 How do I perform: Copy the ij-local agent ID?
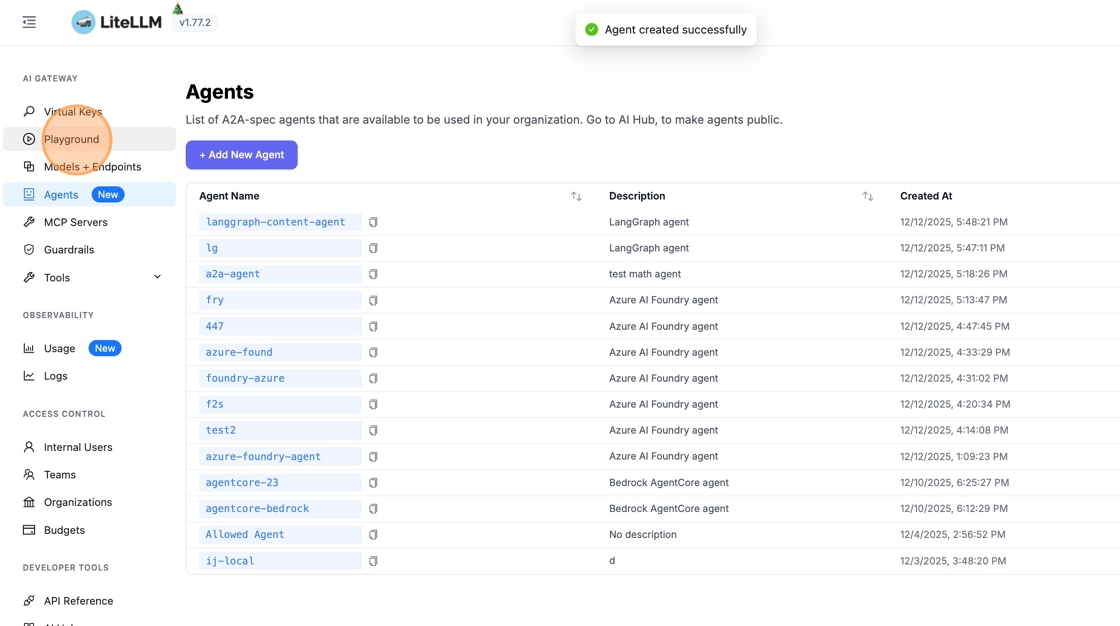(373, 561)
